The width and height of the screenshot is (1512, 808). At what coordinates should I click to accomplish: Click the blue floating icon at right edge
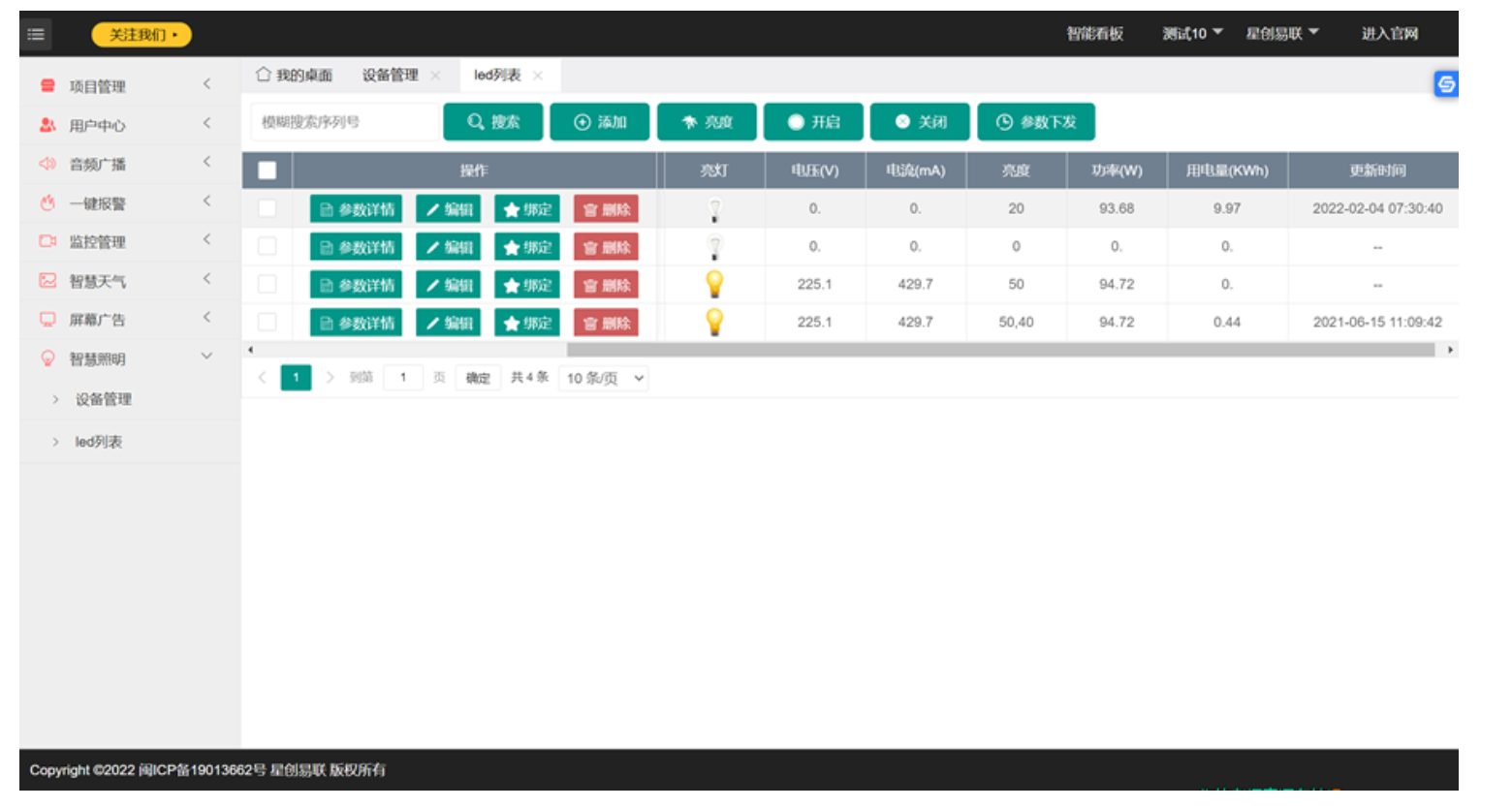[1445, 84]
